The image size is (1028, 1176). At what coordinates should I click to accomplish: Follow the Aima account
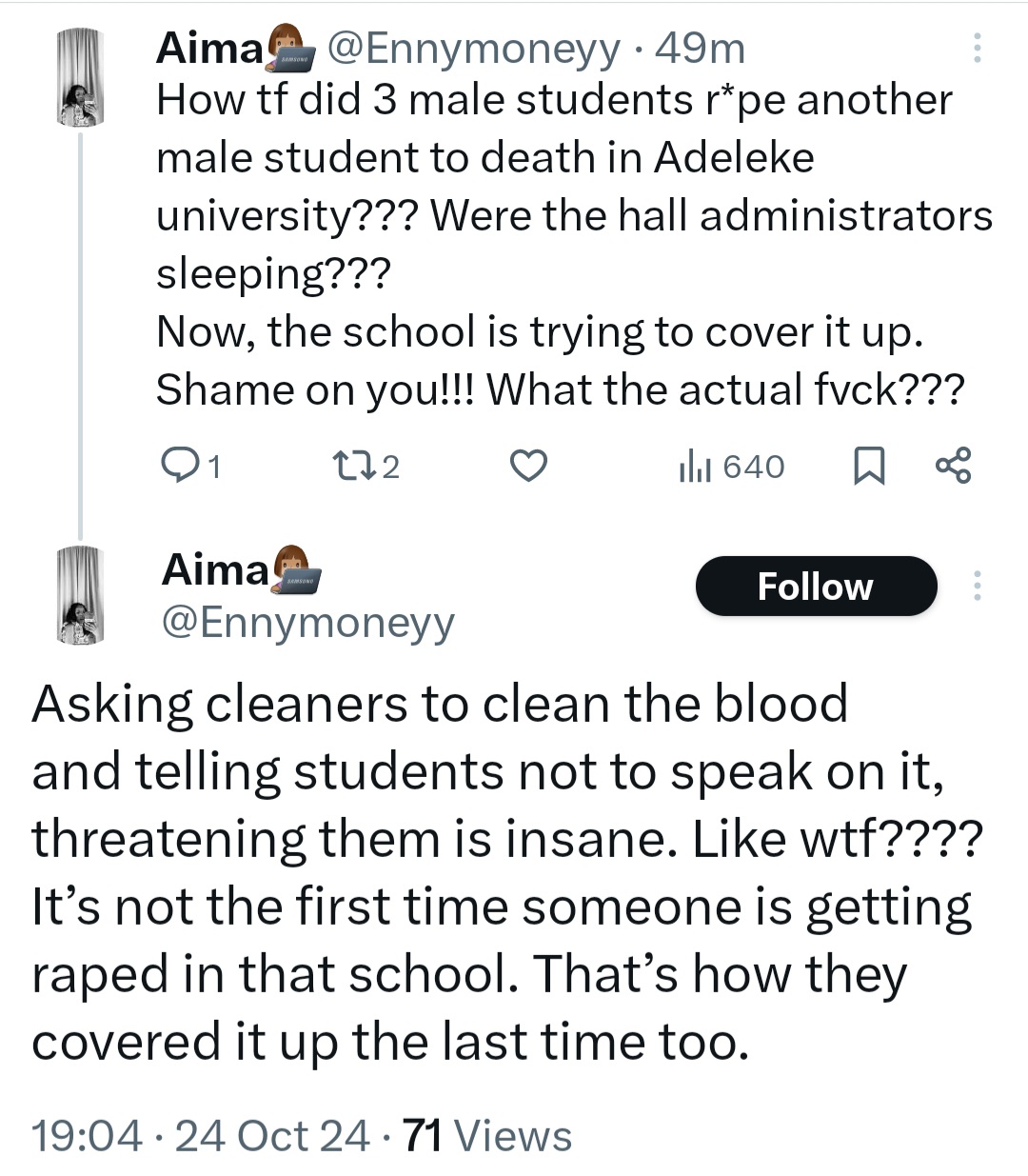coord(816,587)
